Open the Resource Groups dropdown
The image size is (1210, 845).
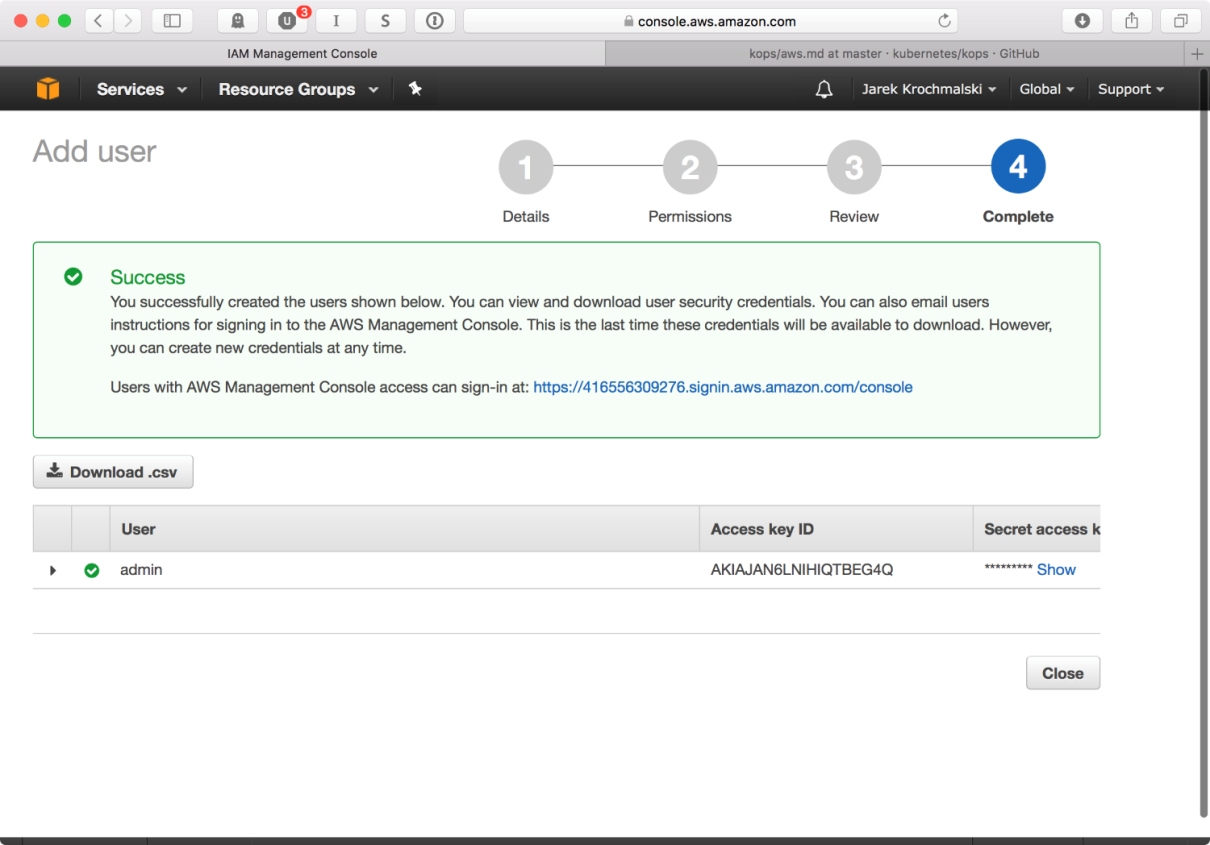coord(298,89)
